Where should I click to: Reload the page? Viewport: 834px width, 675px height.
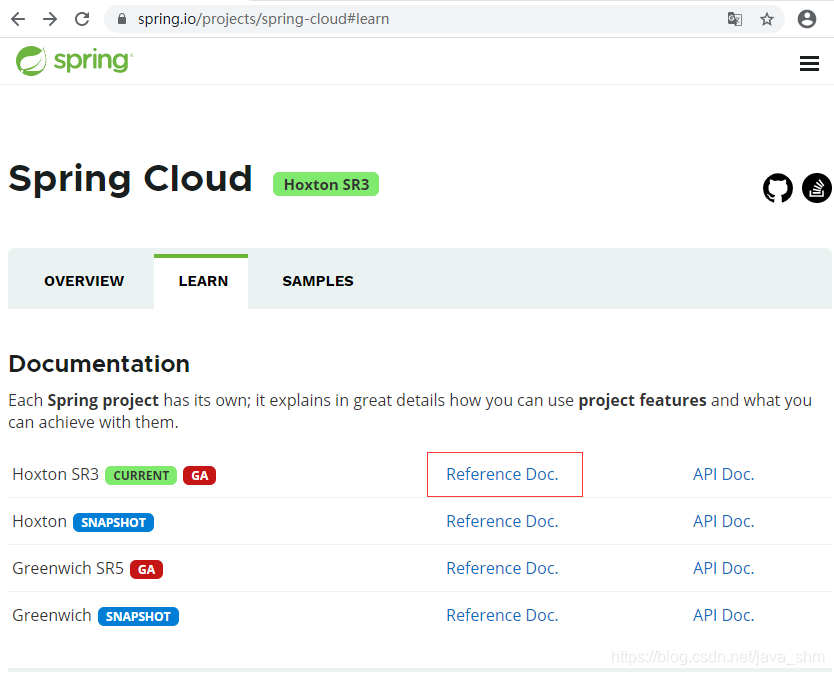click(x=82, y=19)
